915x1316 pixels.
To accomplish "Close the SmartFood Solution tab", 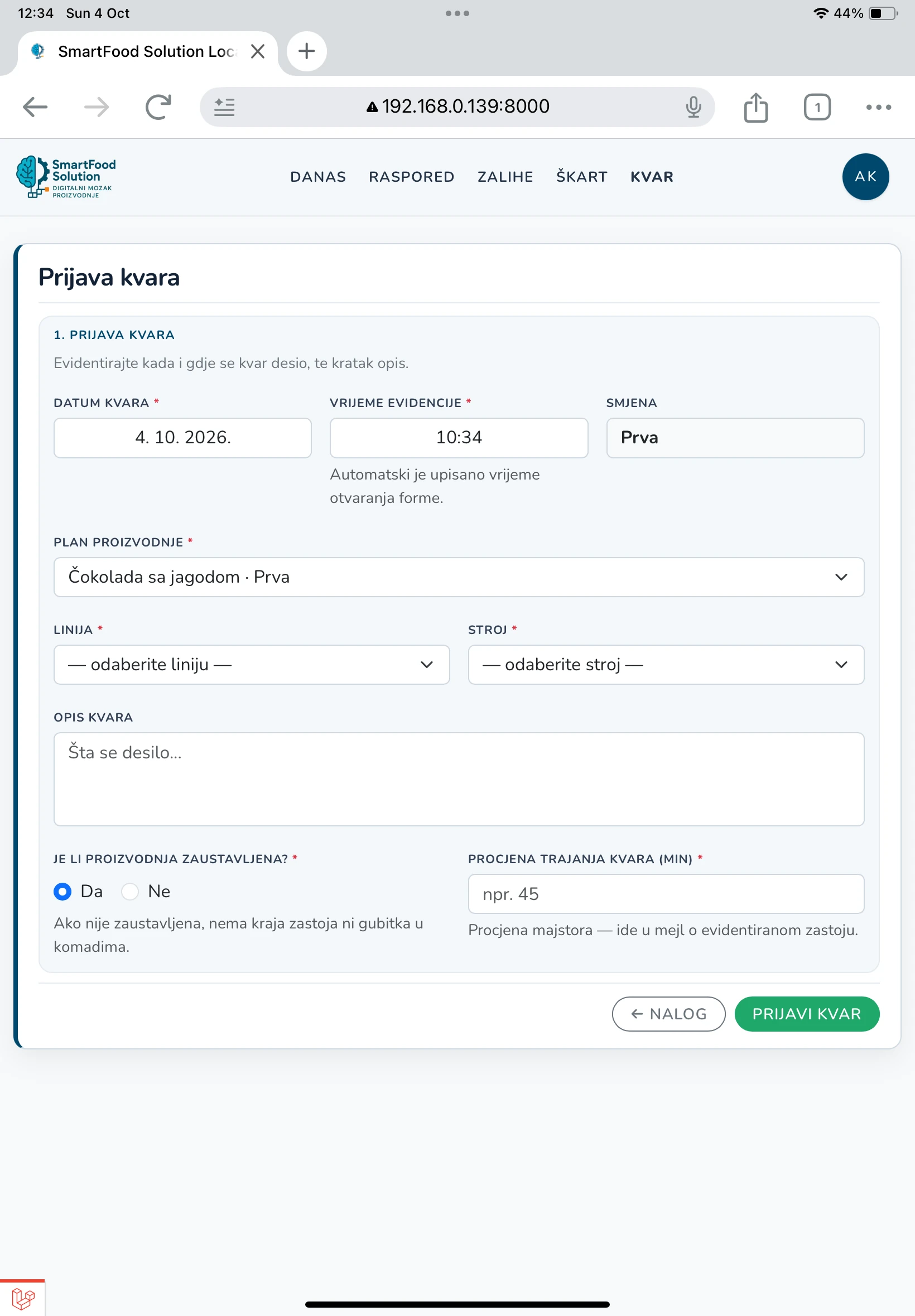I will pos(258,51).
